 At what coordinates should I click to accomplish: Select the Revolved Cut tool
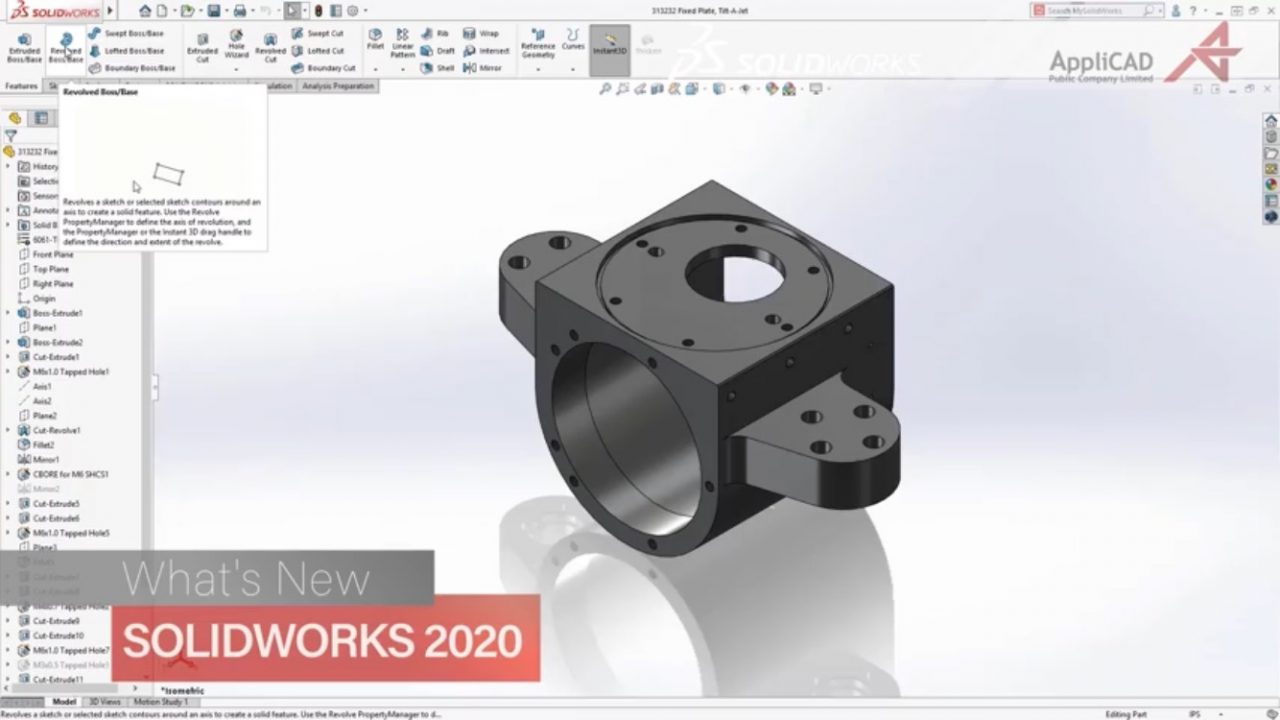click(x=270, y=47)
